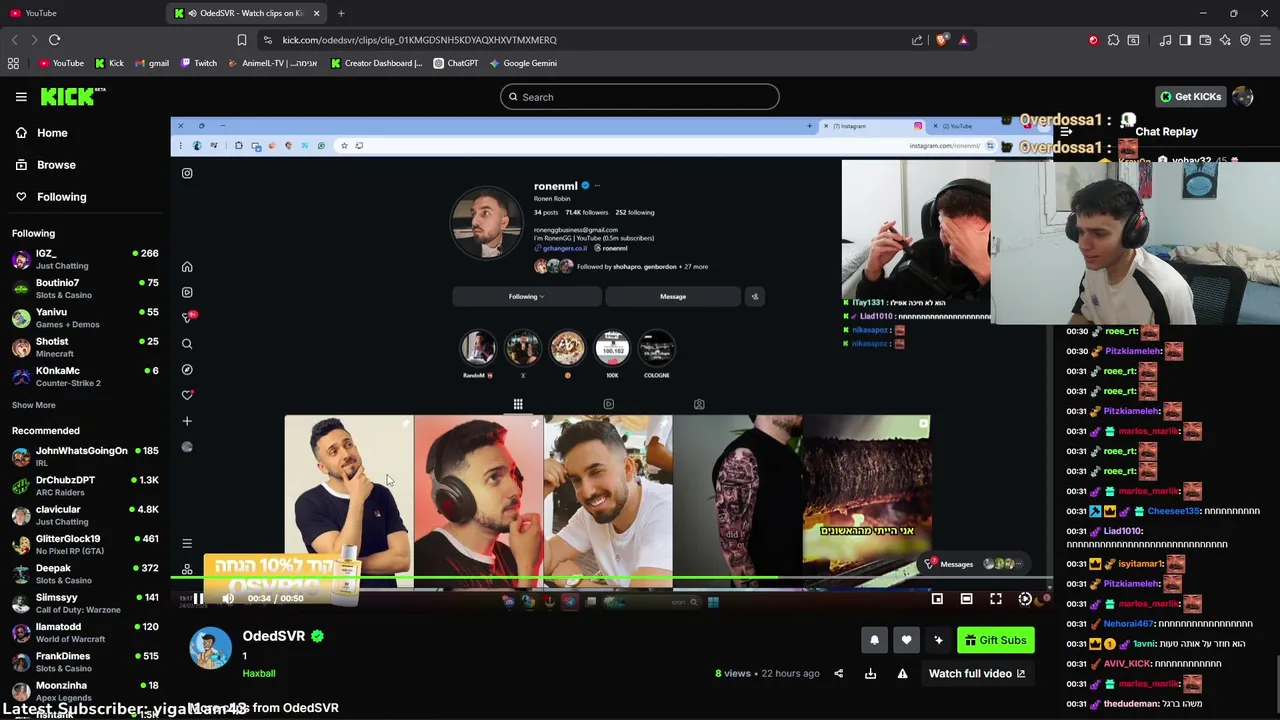This screenshot has width=1280, height=720.
Task: Close the OdedSVR Kick tab
Action: coord(316,13)
